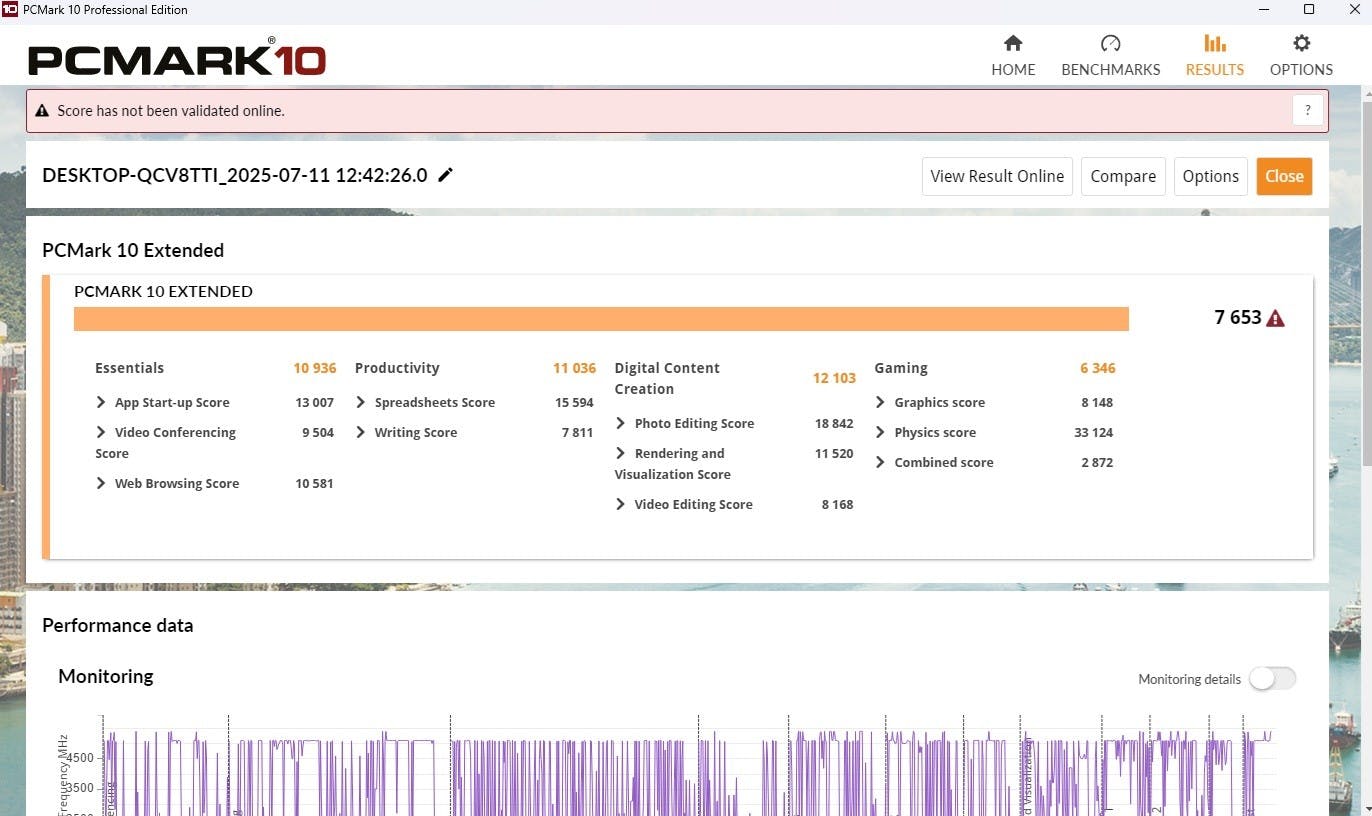Viewport: 1372px width, 816px height.
Task: Click the Gaming score 6 346
Action: click(x=1097, y=368)
